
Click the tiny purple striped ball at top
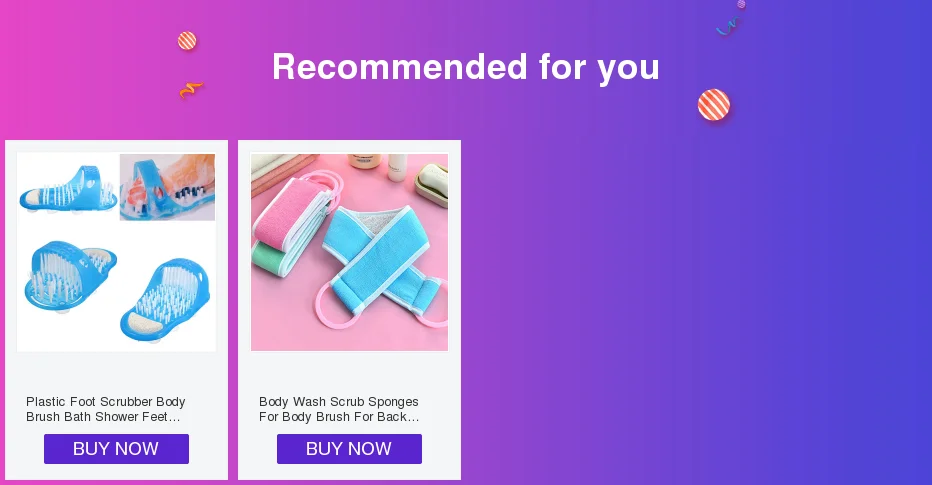pyautogui.click(x=741, y=4)
